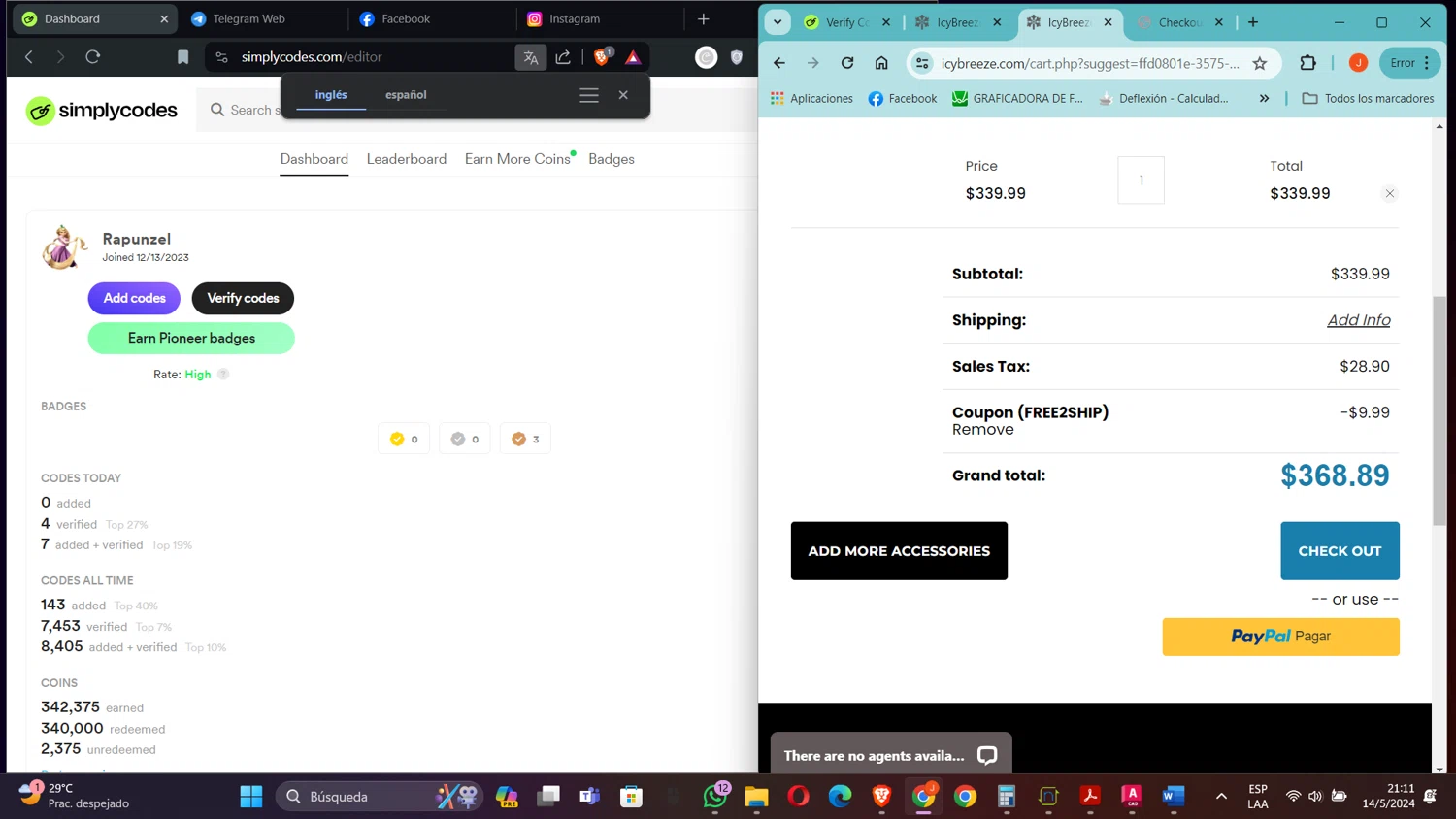The image size is (1456, 819).
Task: Open the Leaderboard tab on simplycodes
Action: point(407,159)
